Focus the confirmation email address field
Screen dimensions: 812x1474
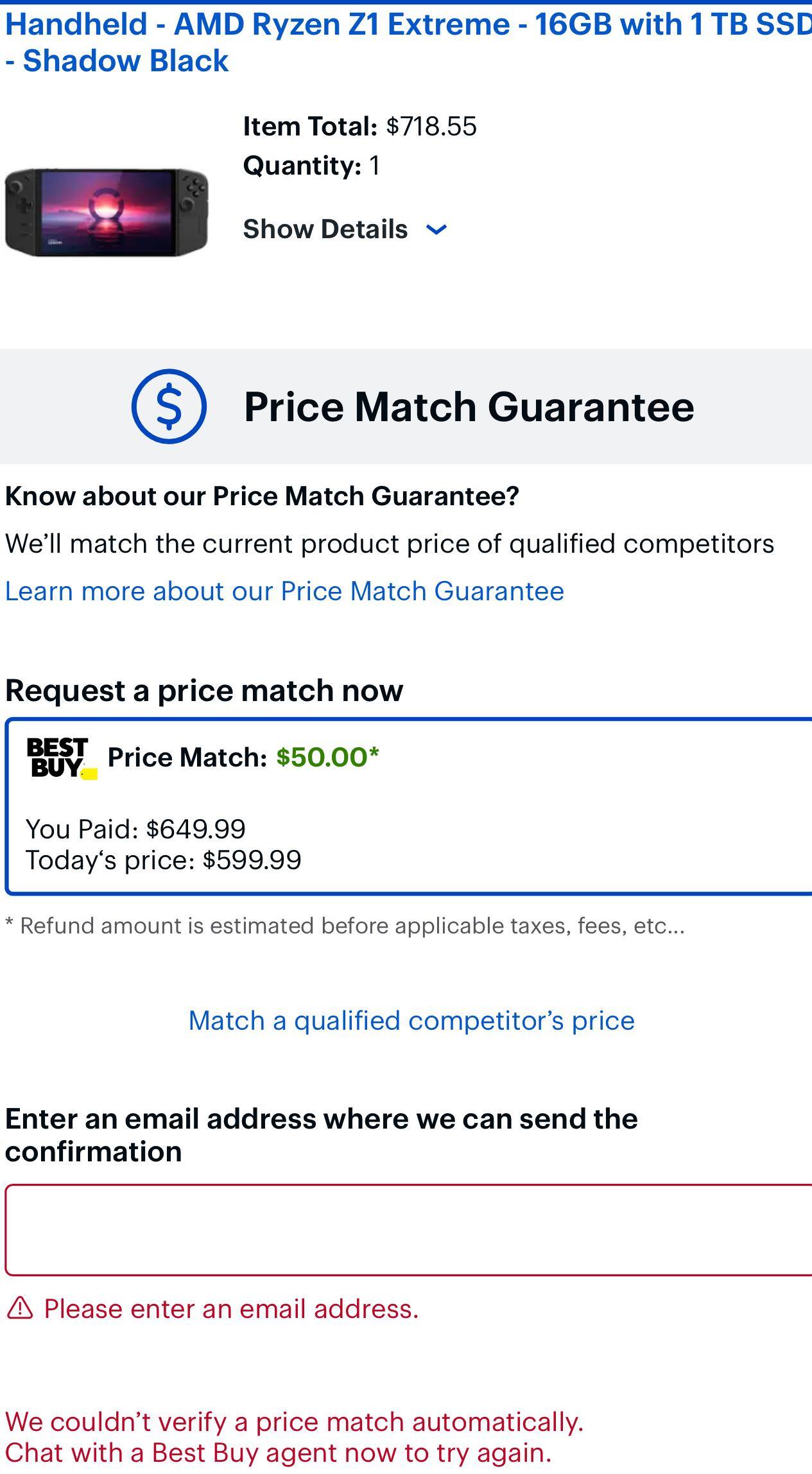[x=408, y=1229]
